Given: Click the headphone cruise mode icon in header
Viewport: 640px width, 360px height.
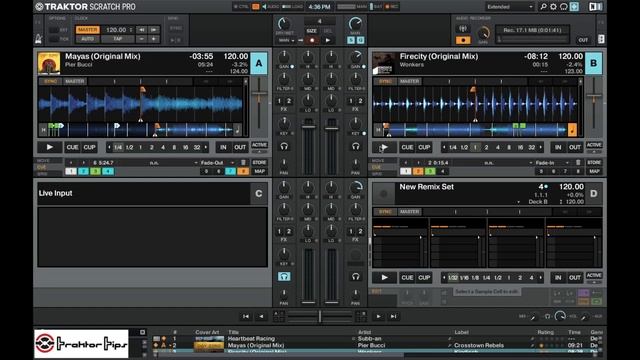Looking at the screenshot, I should point(564,7).
